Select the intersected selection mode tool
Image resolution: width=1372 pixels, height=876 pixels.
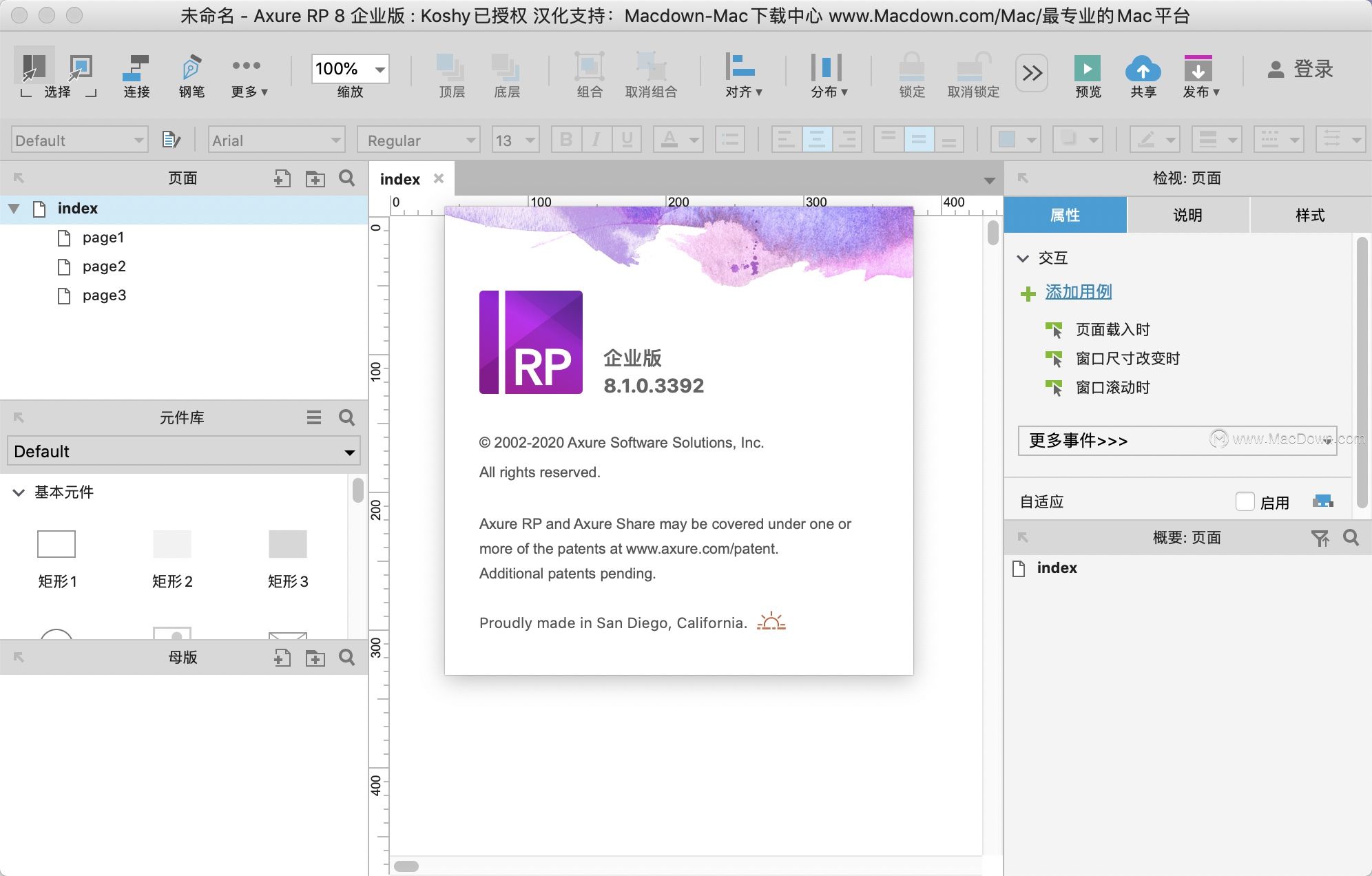point(34,67)
